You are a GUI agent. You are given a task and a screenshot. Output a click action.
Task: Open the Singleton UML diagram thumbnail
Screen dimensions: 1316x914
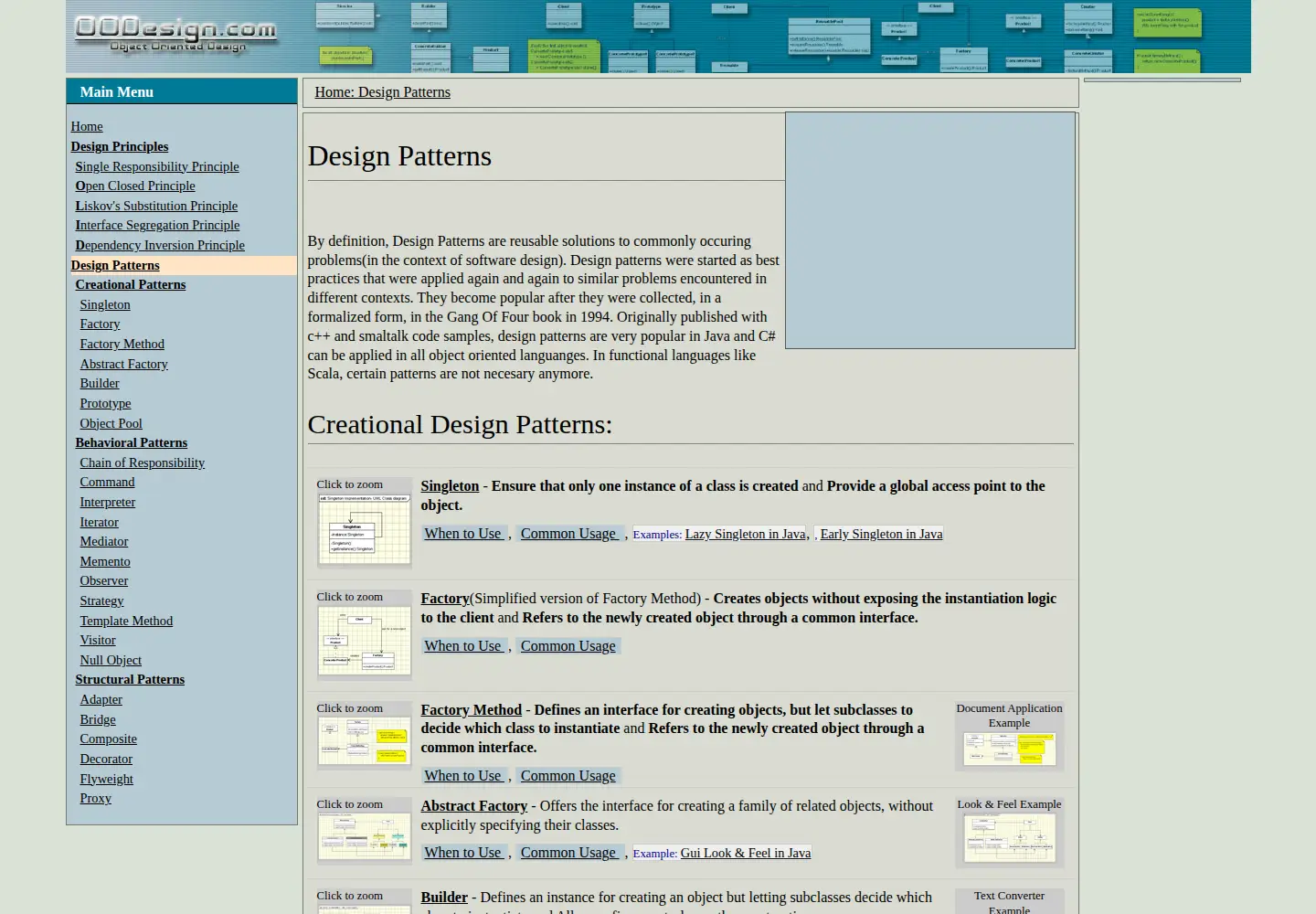[x=364, y=529]
